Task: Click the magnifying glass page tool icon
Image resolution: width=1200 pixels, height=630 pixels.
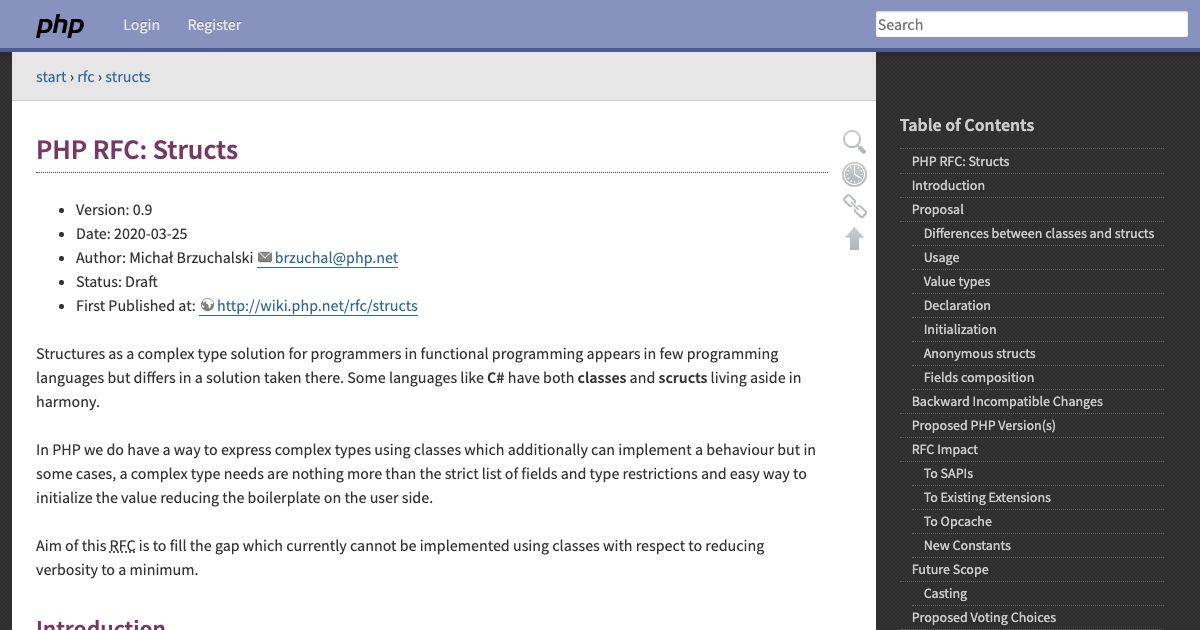Action: tap(854, 141)
